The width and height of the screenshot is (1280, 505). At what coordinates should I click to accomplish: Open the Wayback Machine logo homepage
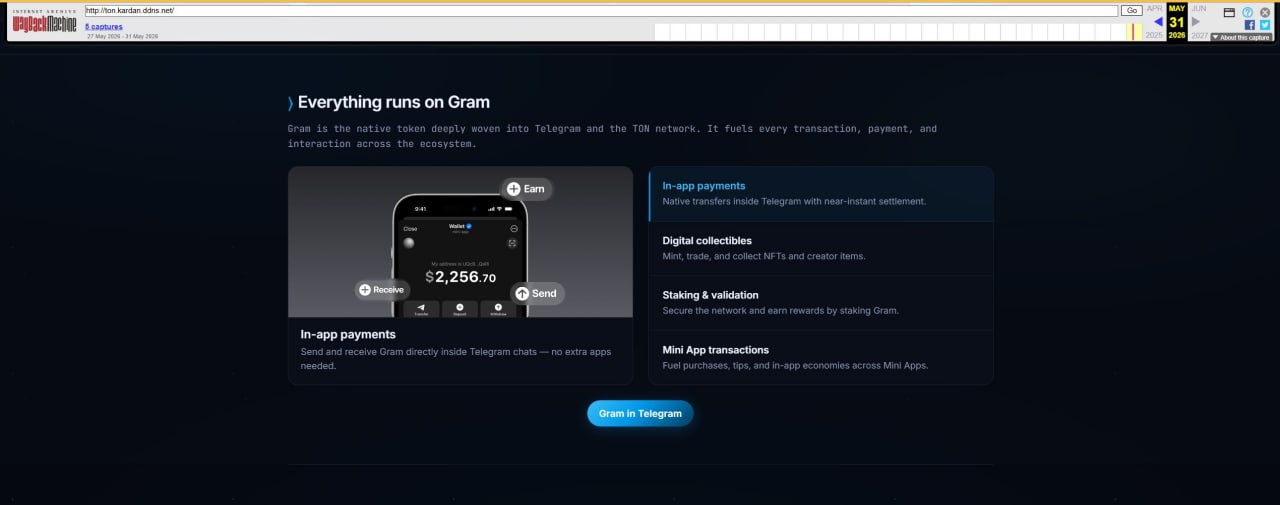44,22
